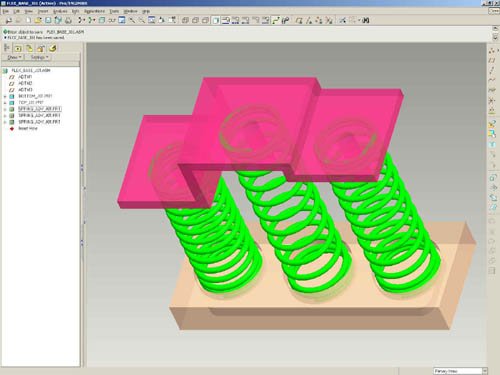
Task: Set Hidden Line display style
Action: click(x=195, y=20)
